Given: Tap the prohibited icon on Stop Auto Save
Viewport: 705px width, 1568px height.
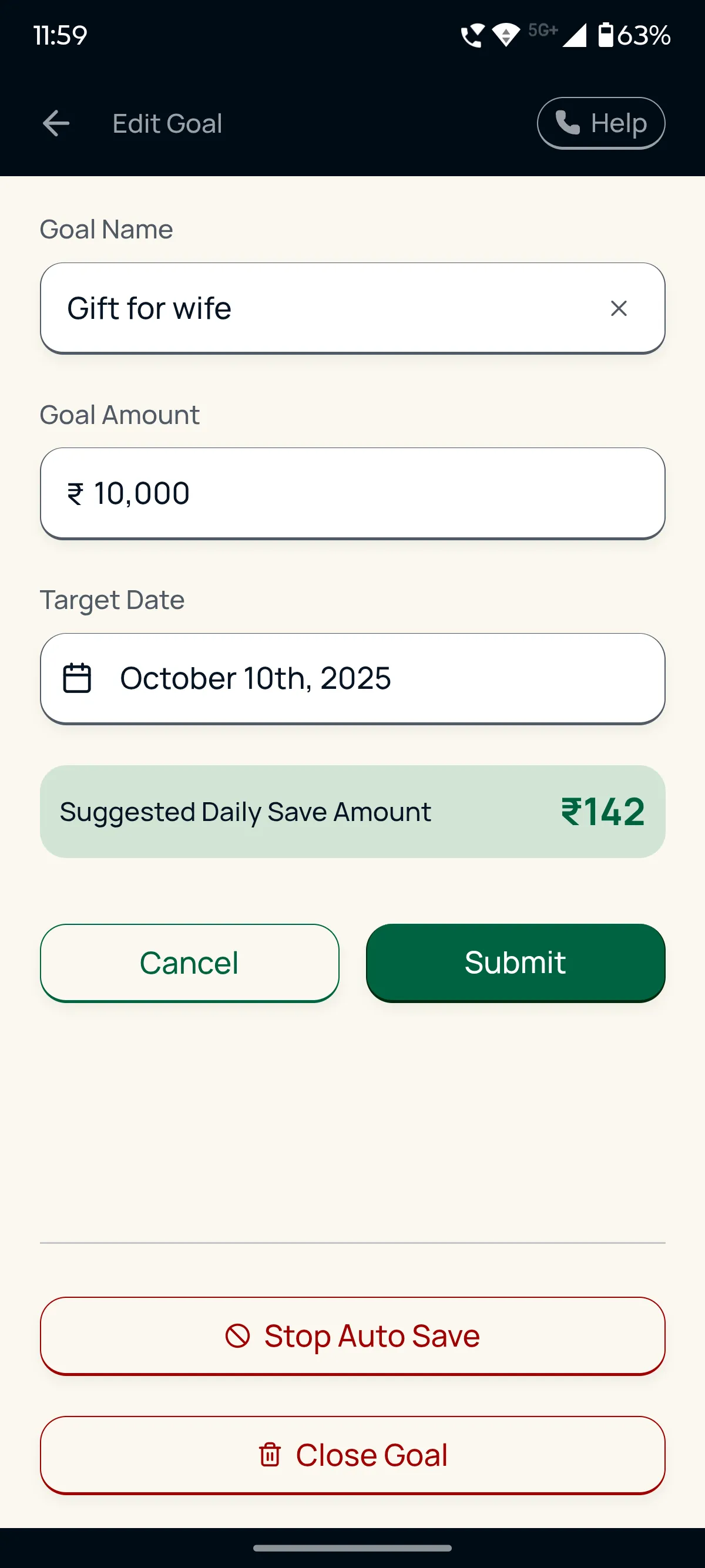Looking at the screenshot, I should (237, 1336).
